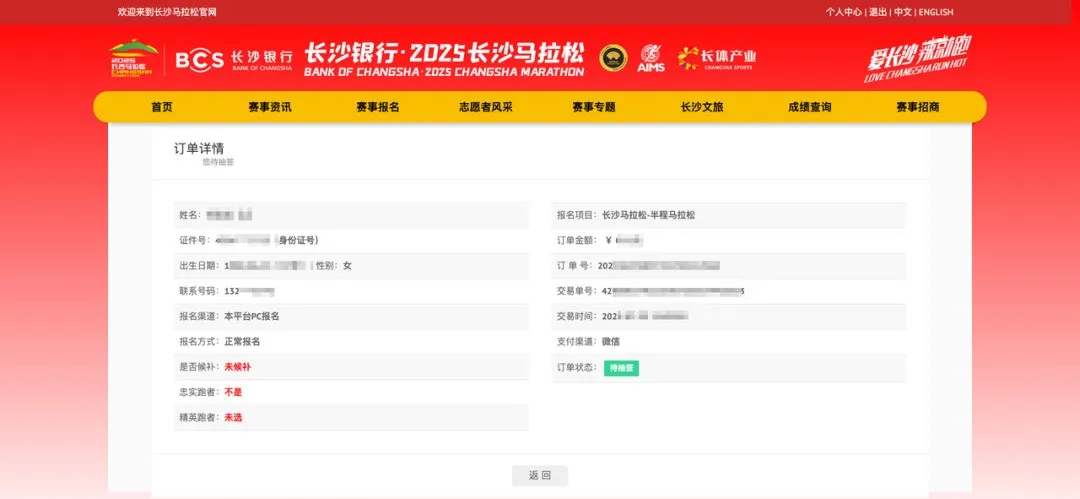The height and width of the screenshot is (499, 1080).
Task: Click the 交易时间 row
Action: point(729,316)
